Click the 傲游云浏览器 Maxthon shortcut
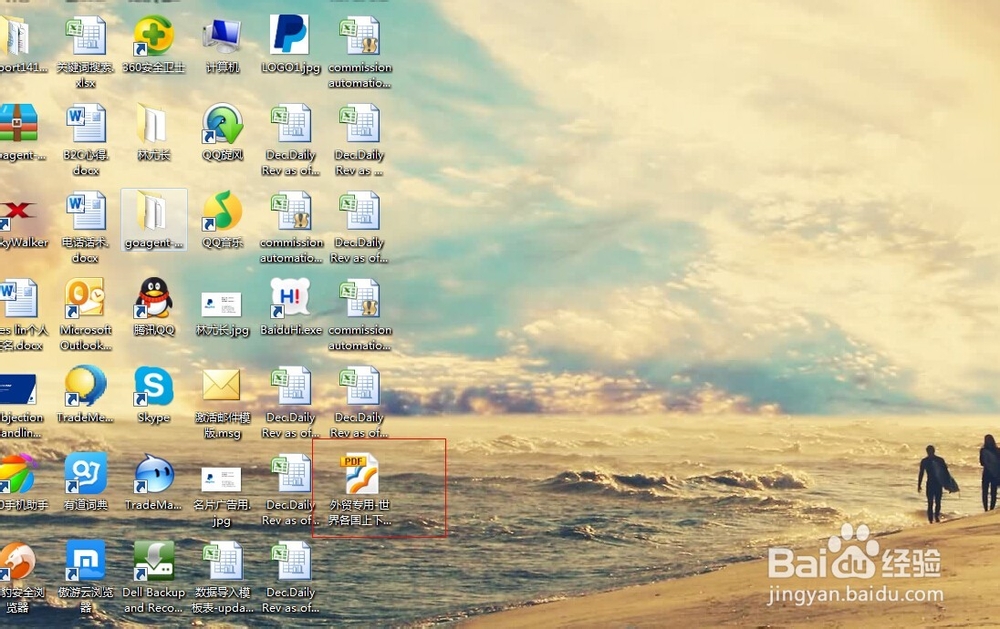This screenshot has width=1000, height=629. [x=85, y=561]
